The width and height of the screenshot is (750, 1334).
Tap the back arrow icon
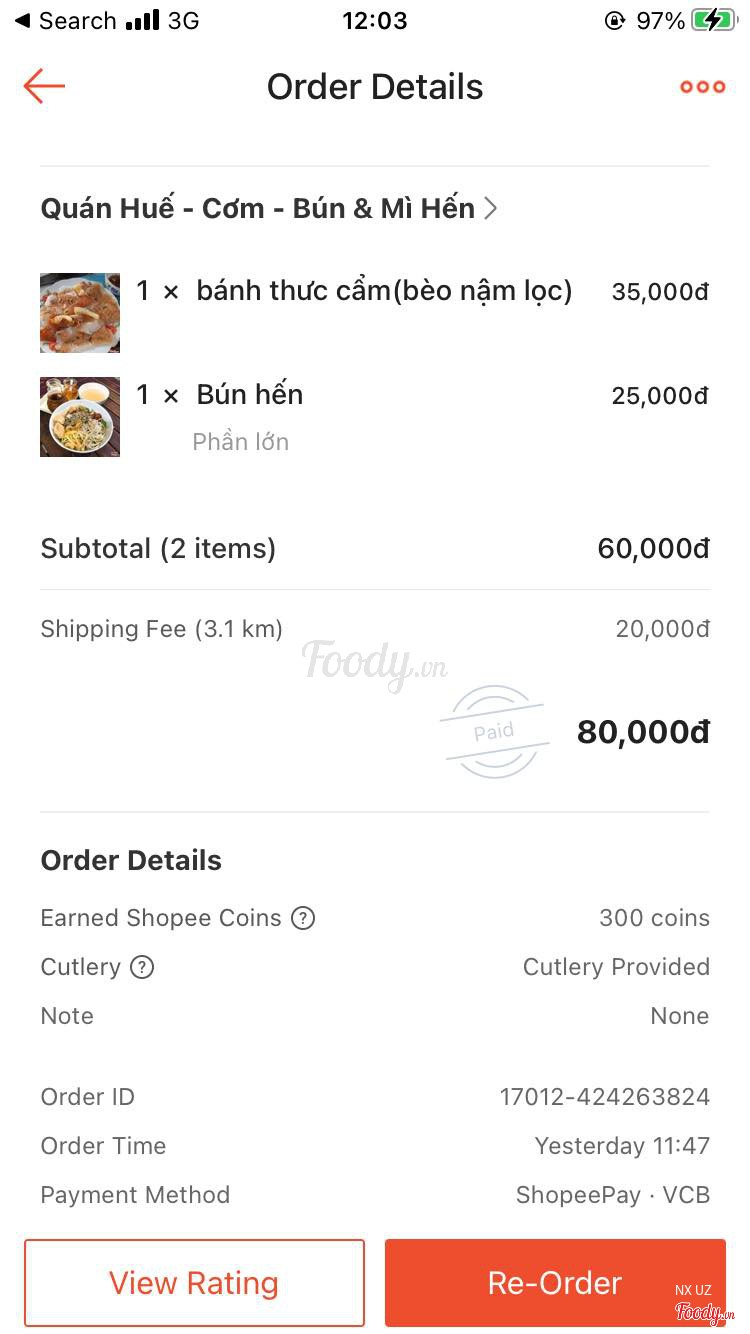click(x=44, y=86)
